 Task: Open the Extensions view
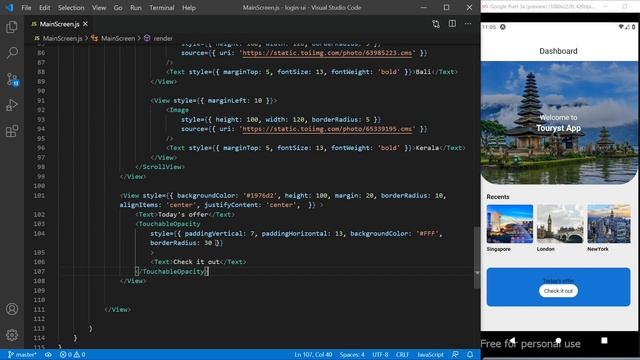pos(12,131)
